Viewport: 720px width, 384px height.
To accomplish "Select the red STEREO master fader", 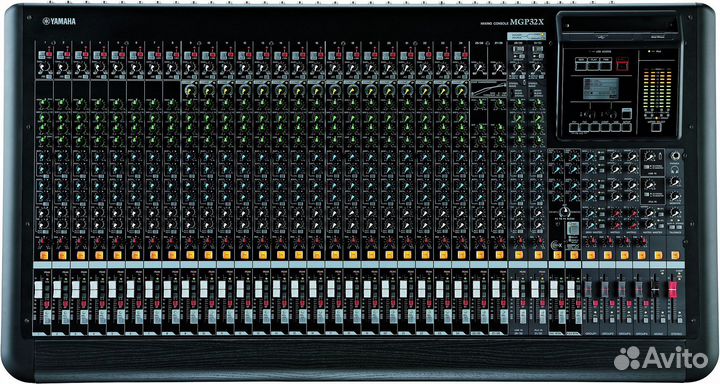I will click(674, 290).
